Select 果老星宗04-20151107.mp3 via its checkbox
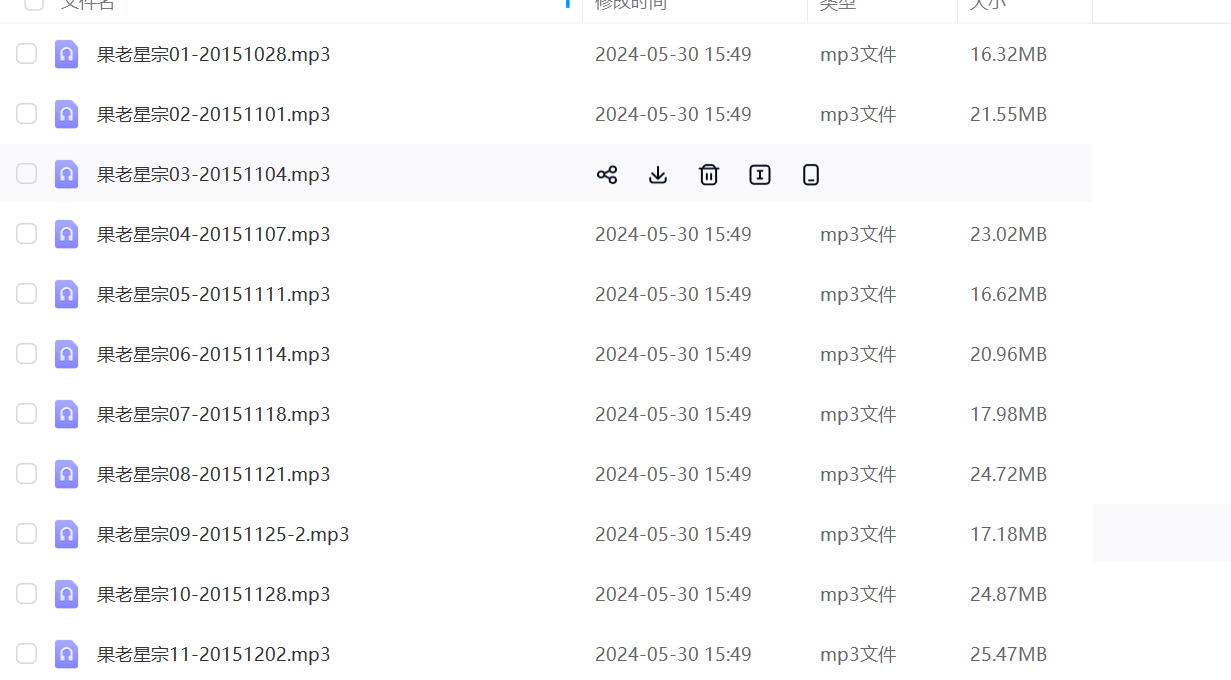This screenshot has height=680, width=1231. [27, 234]
